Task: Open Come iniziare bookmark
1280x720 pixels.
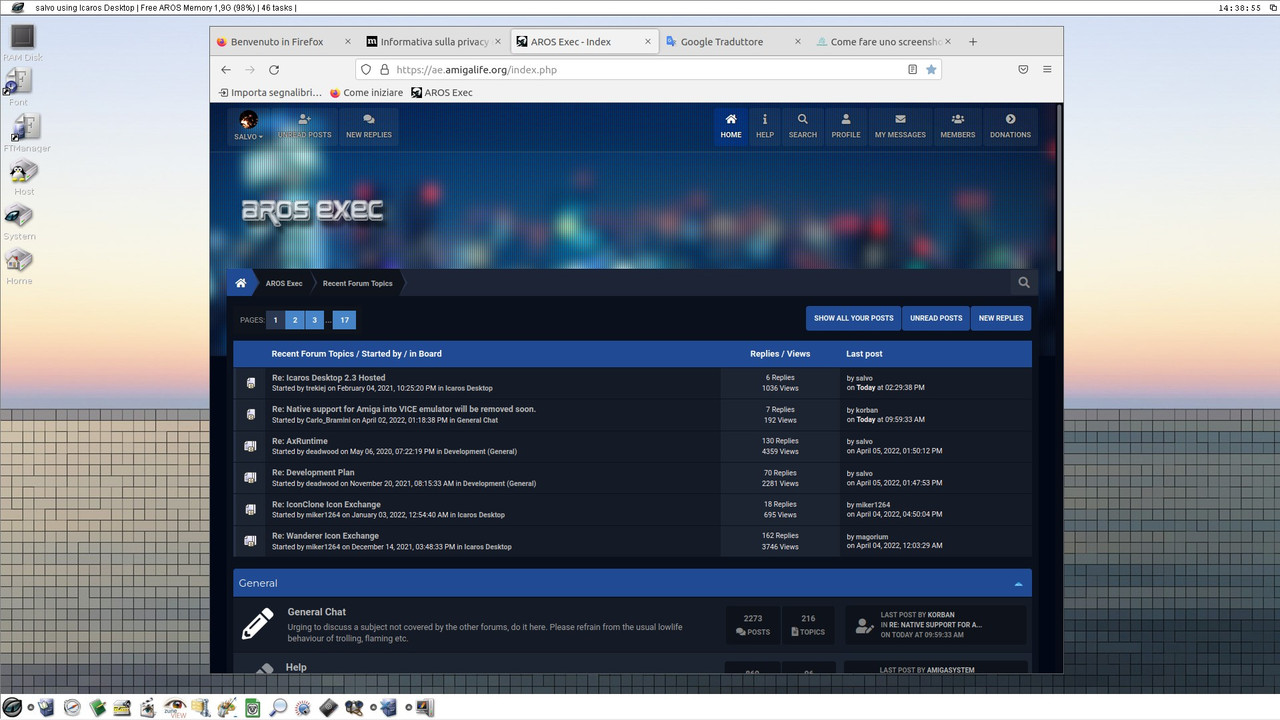Action: 366,92
